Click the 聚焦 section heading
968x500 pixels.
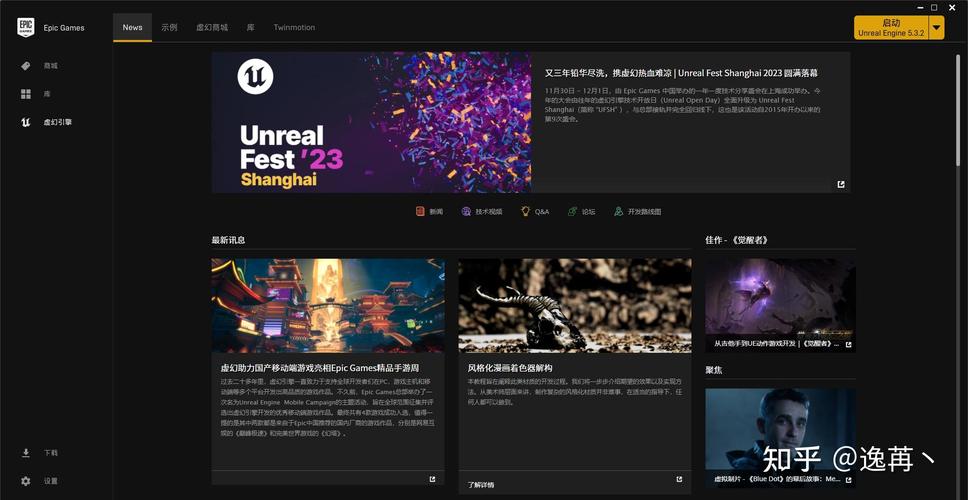pyautogui.click(x=714, y=370)
